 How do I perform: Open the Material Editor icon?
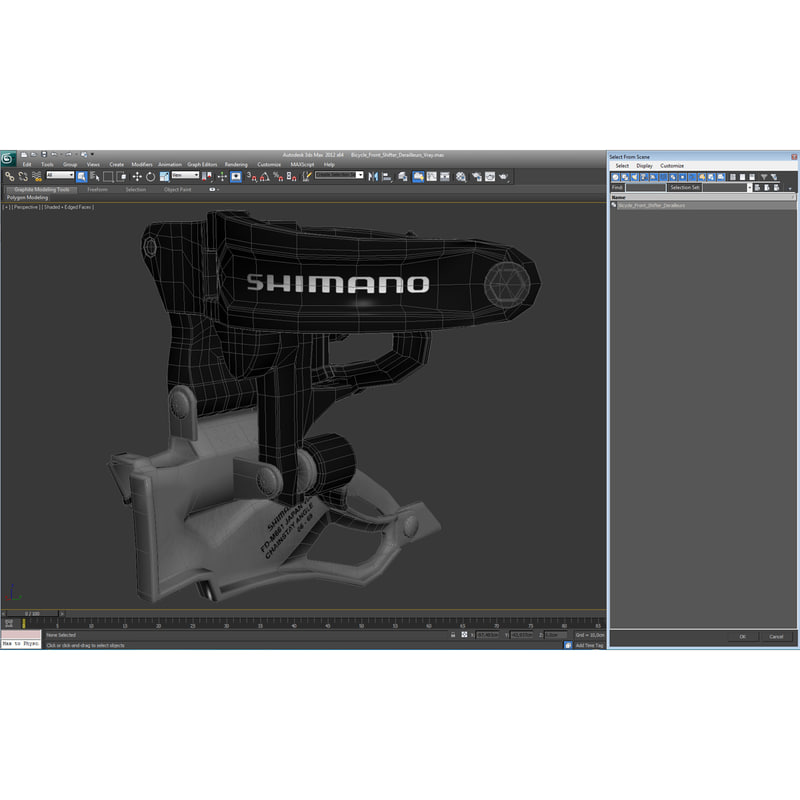tap(459, 176)
